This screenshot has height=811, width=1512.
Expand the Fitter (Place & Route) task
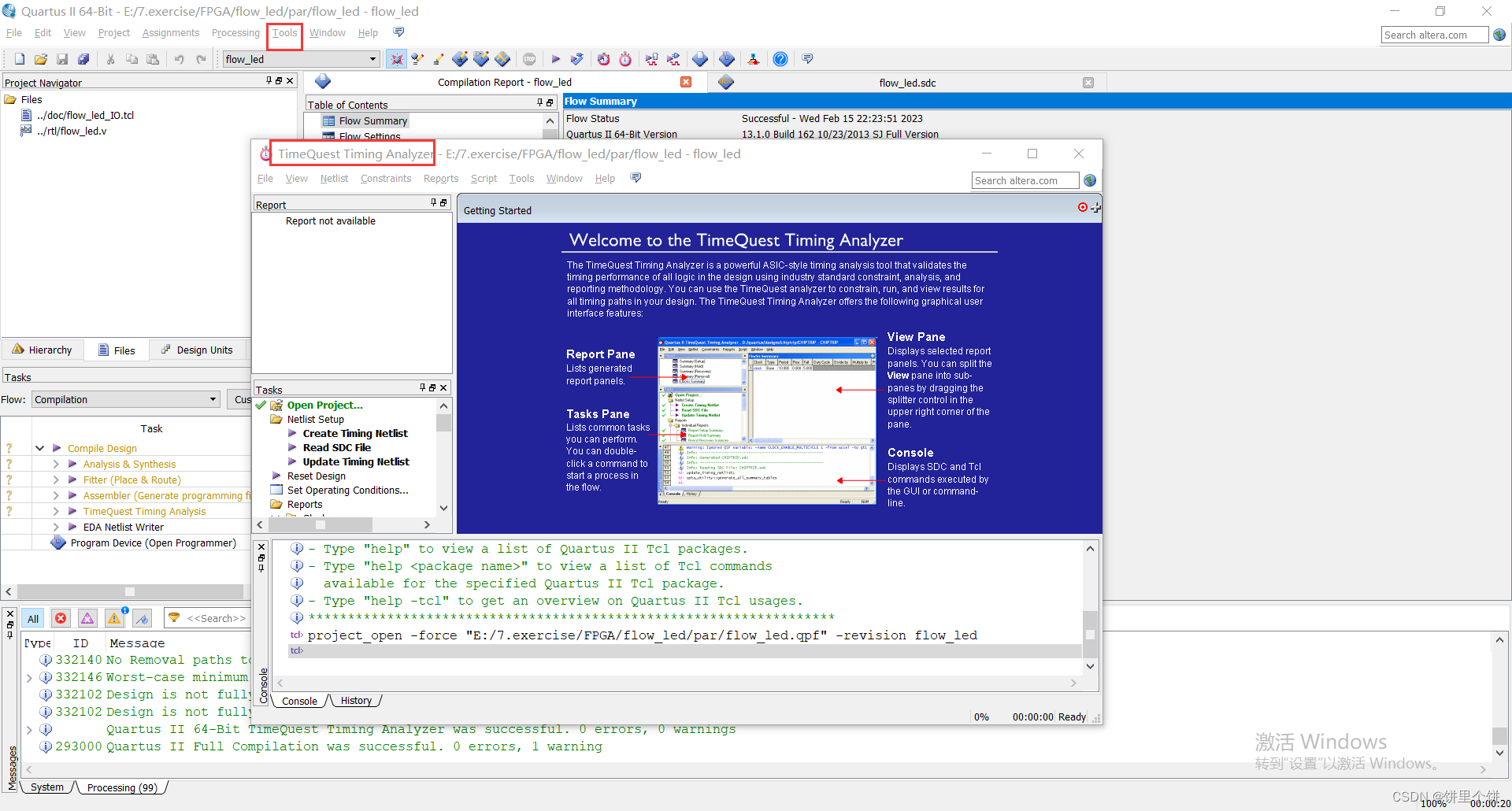point(56,480)
